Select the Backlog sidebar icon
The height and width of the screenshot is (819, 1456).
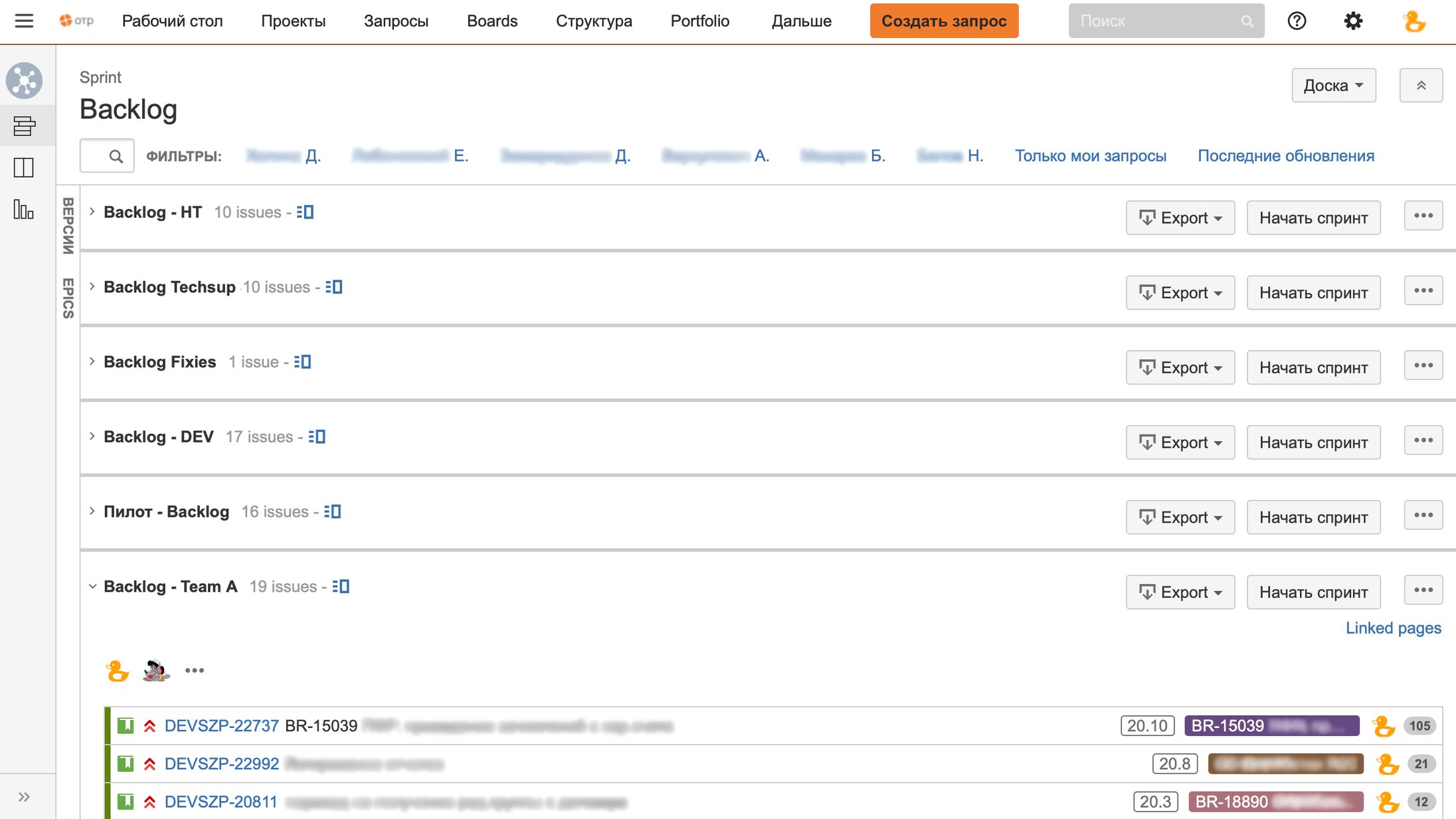(25, 126)
